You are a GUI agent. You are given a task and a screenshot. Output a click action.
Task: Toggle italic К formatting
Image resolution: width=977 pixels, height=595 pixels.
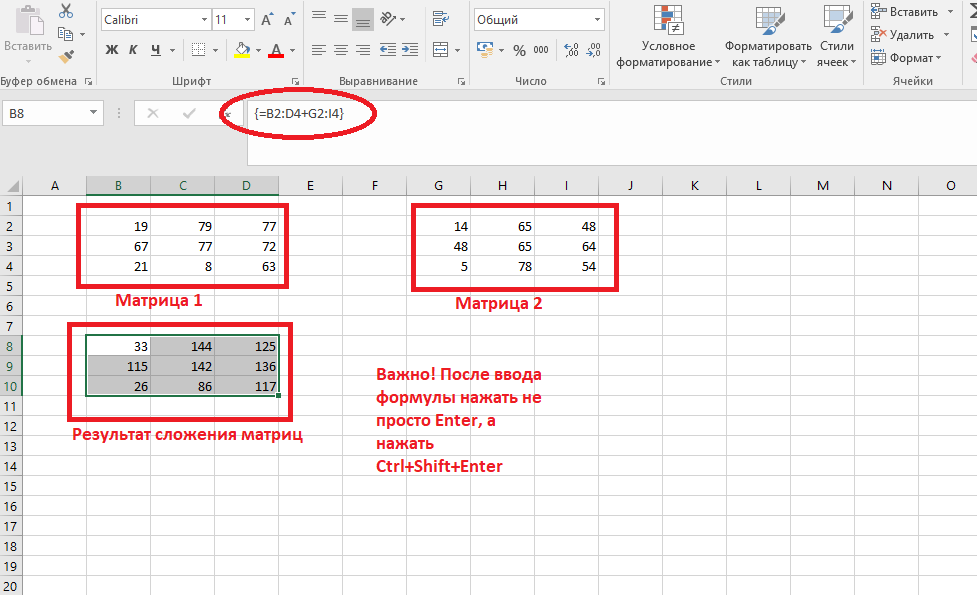point(133,50)
